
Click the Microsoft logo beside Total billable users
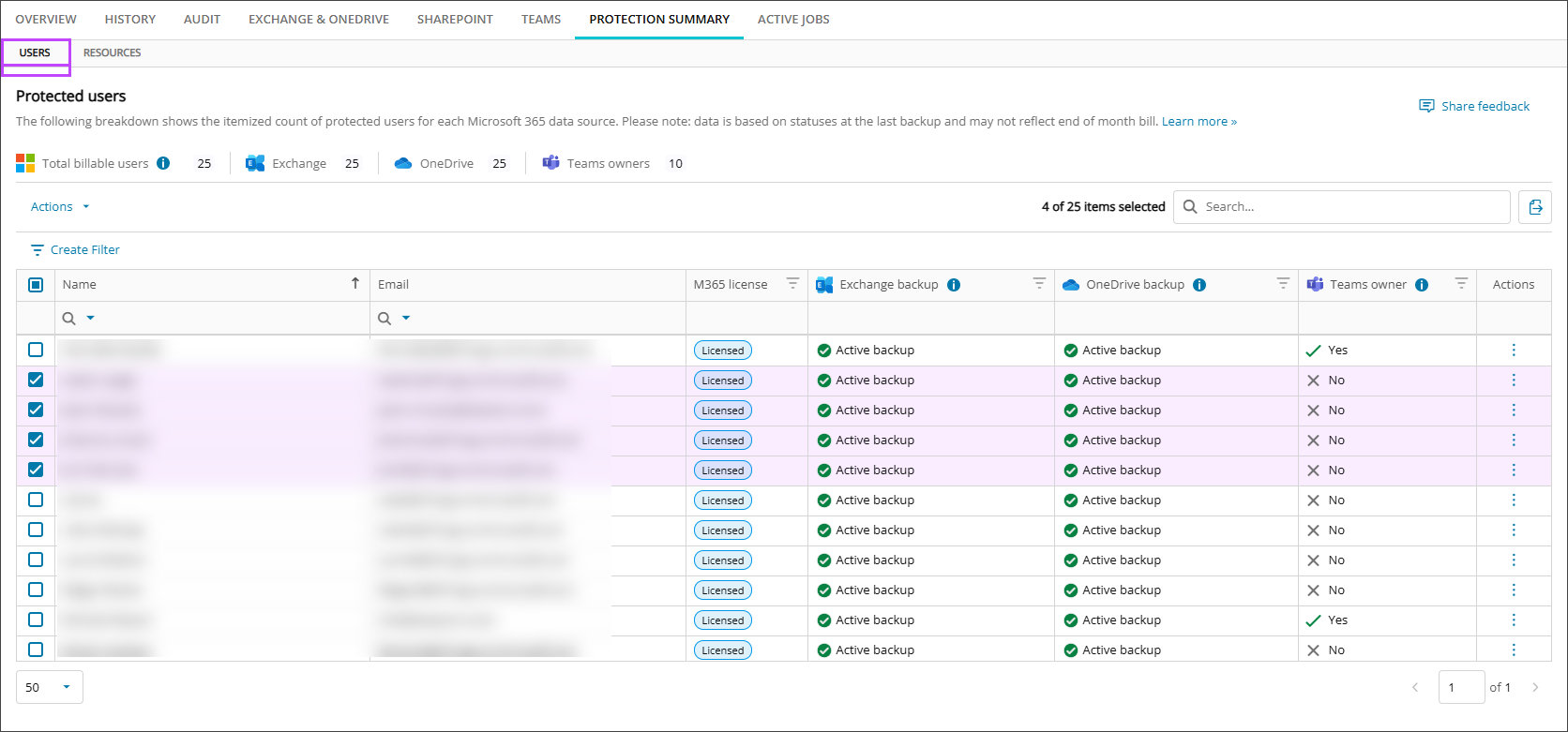(x=25, y=163)
